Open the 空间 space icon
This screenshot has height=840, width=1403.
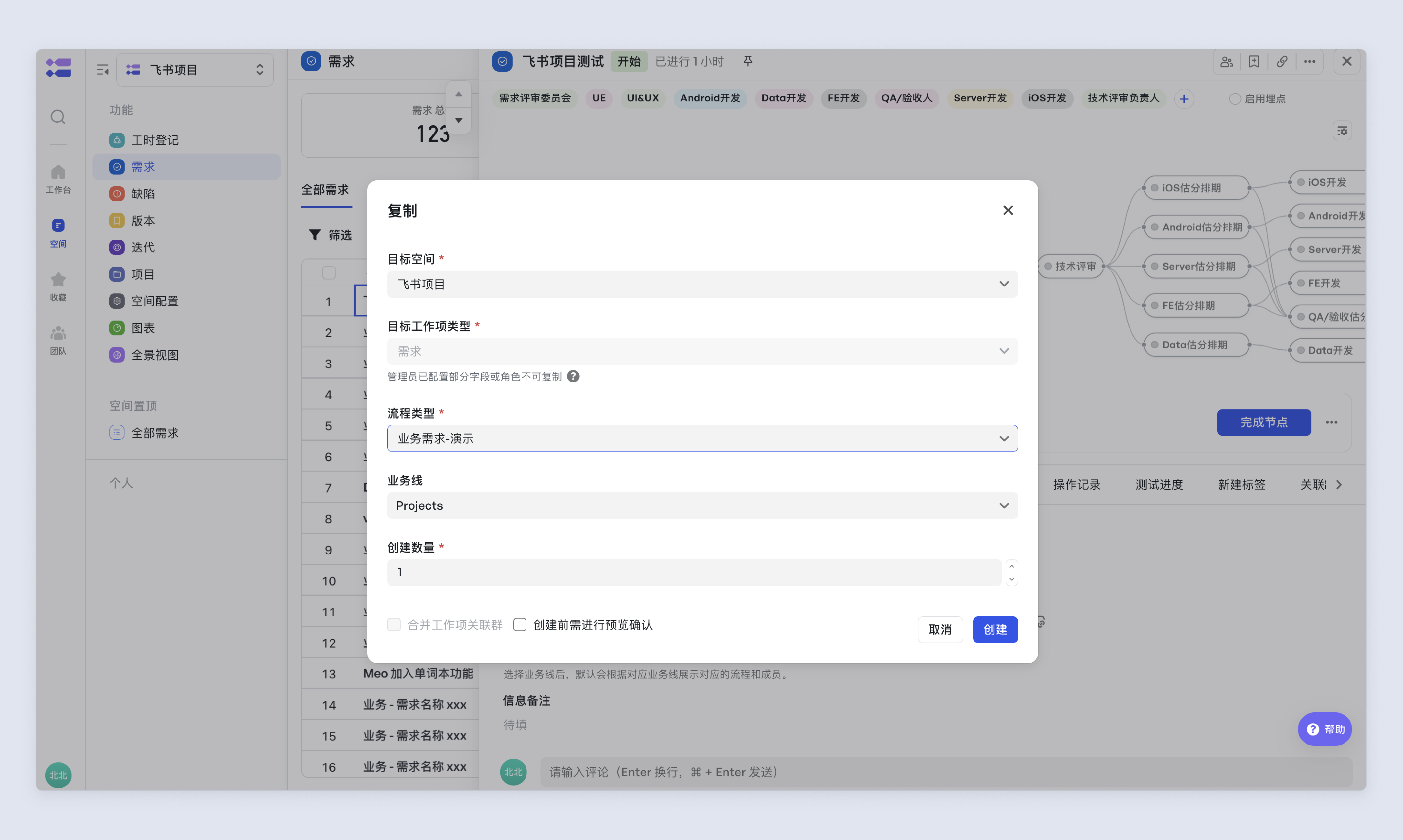click(58, 233)
